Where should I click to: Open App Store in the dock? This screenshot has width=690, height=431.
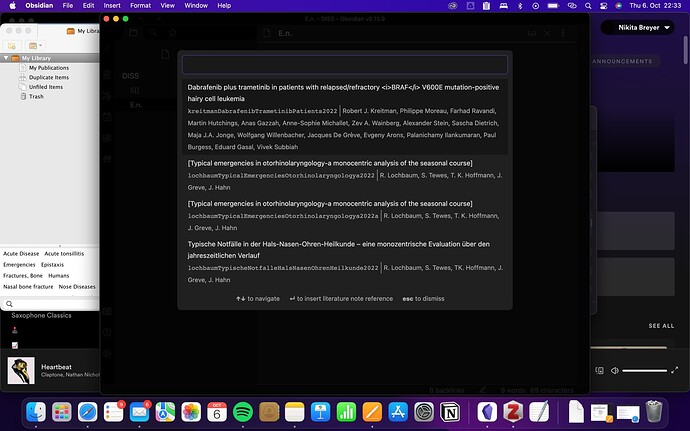pos(398,413)
